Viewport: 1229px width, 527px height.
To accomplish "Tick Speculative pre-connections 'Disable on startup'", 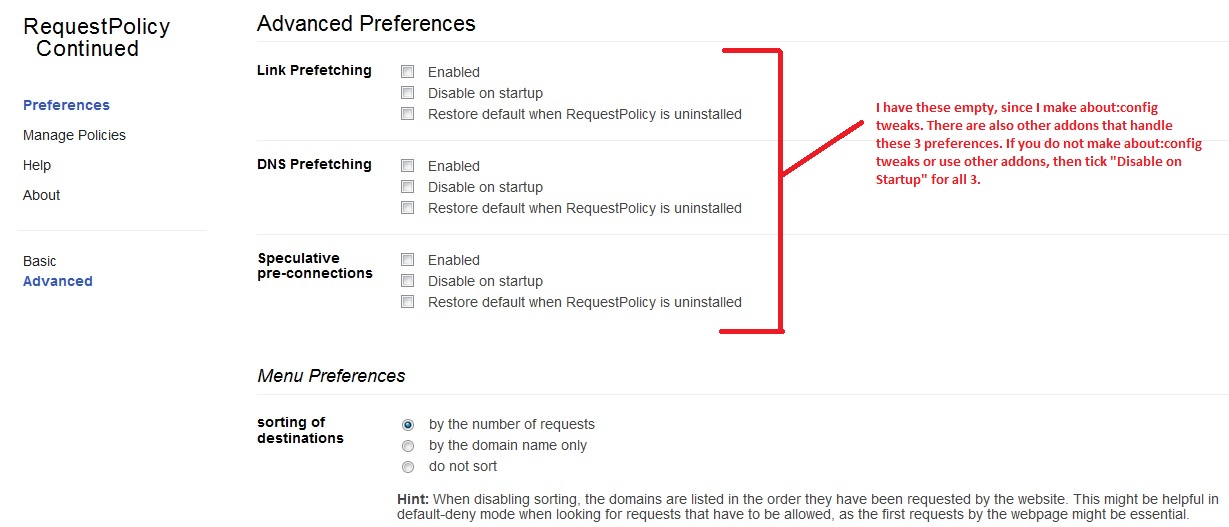I will (407, 281).
